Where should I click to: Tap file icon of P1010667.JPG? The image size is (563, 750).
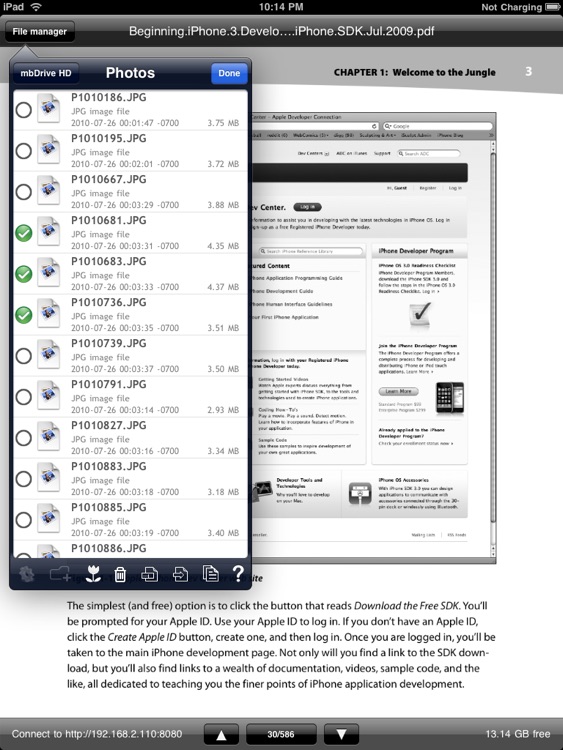[x=48, y=191]
